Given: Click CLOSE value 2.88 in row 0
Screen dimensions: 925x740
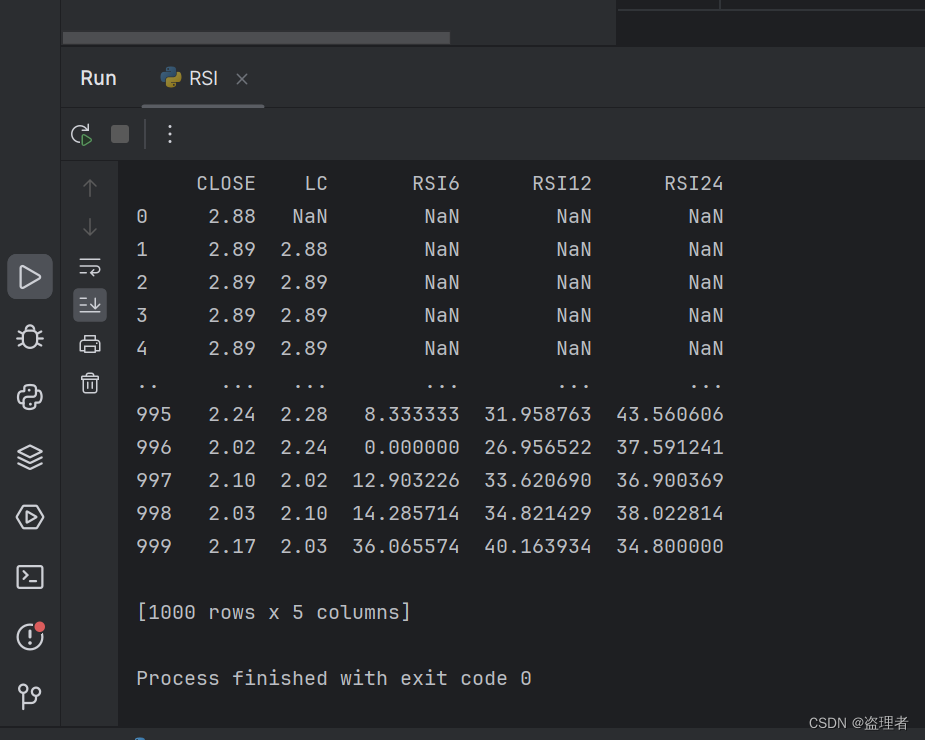Looking at the screenshot, I should 232,217.
